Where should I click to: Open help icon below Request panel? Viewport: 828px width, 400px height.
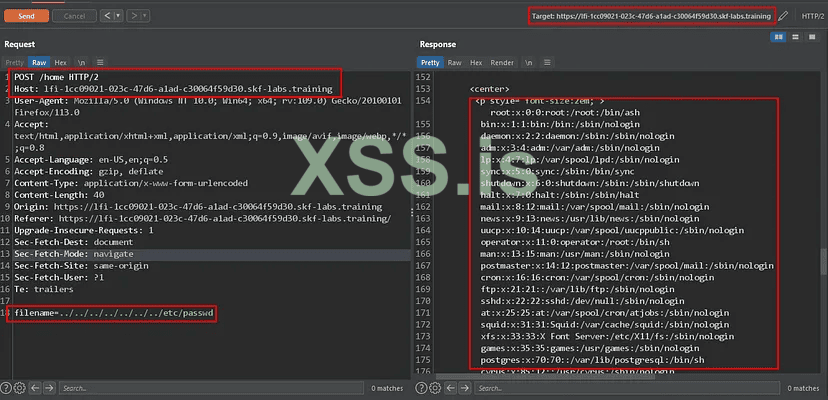click(6, 388)
